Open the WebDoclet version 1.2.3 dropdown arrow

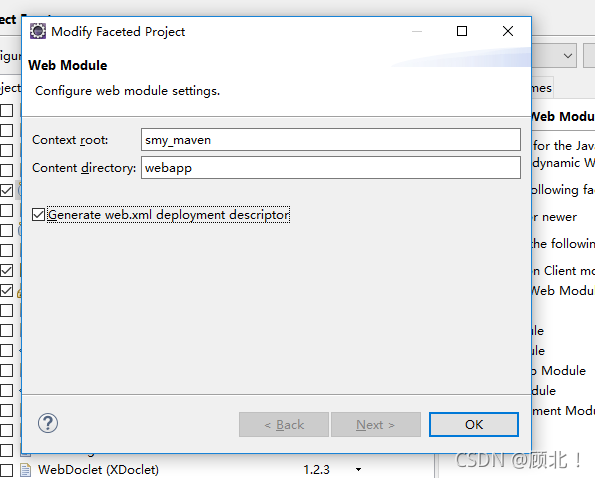(x=358, y=470)
